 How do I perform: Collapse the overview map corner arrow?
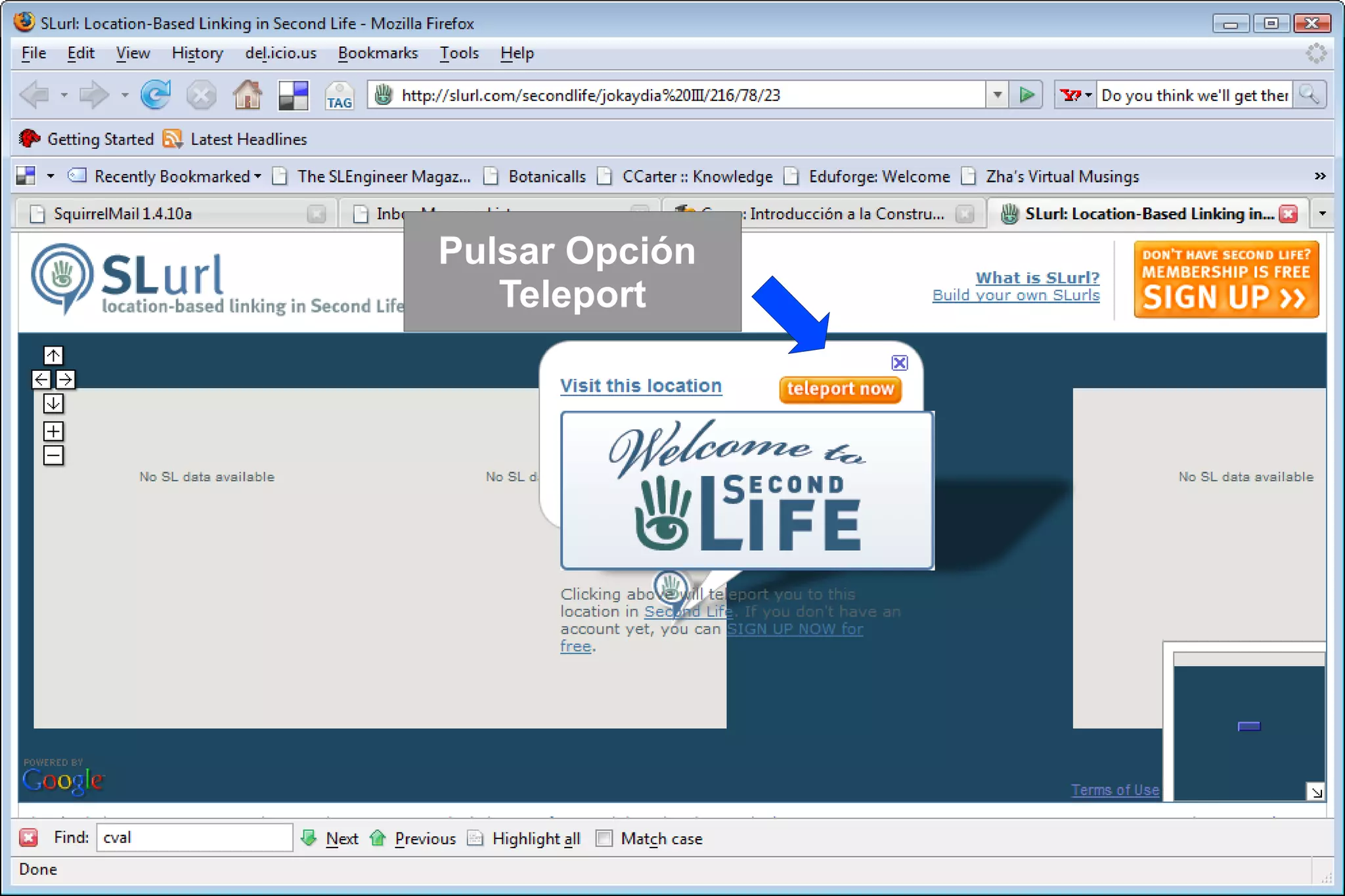[1316, 792]
